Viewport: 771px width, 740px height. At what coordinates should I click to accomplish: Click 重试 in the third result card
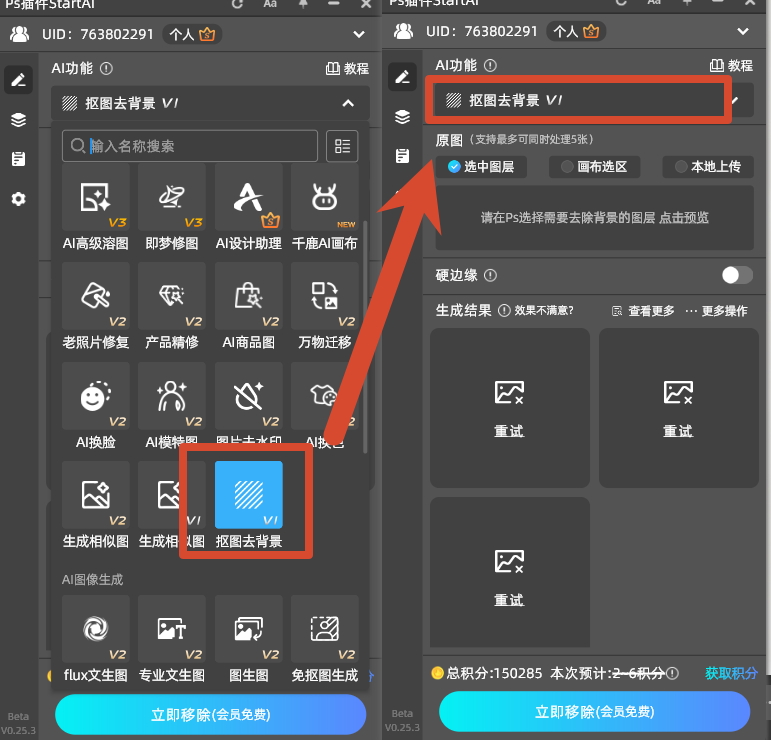(x=509, y=600)
